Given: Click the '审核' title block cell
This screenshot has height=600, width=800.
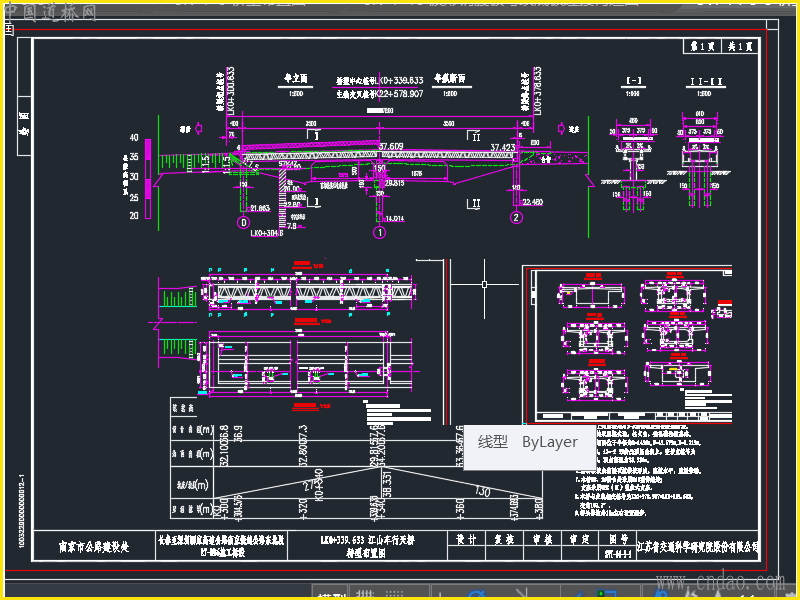Looking at the screenshot, I should (x=542, y=539).
